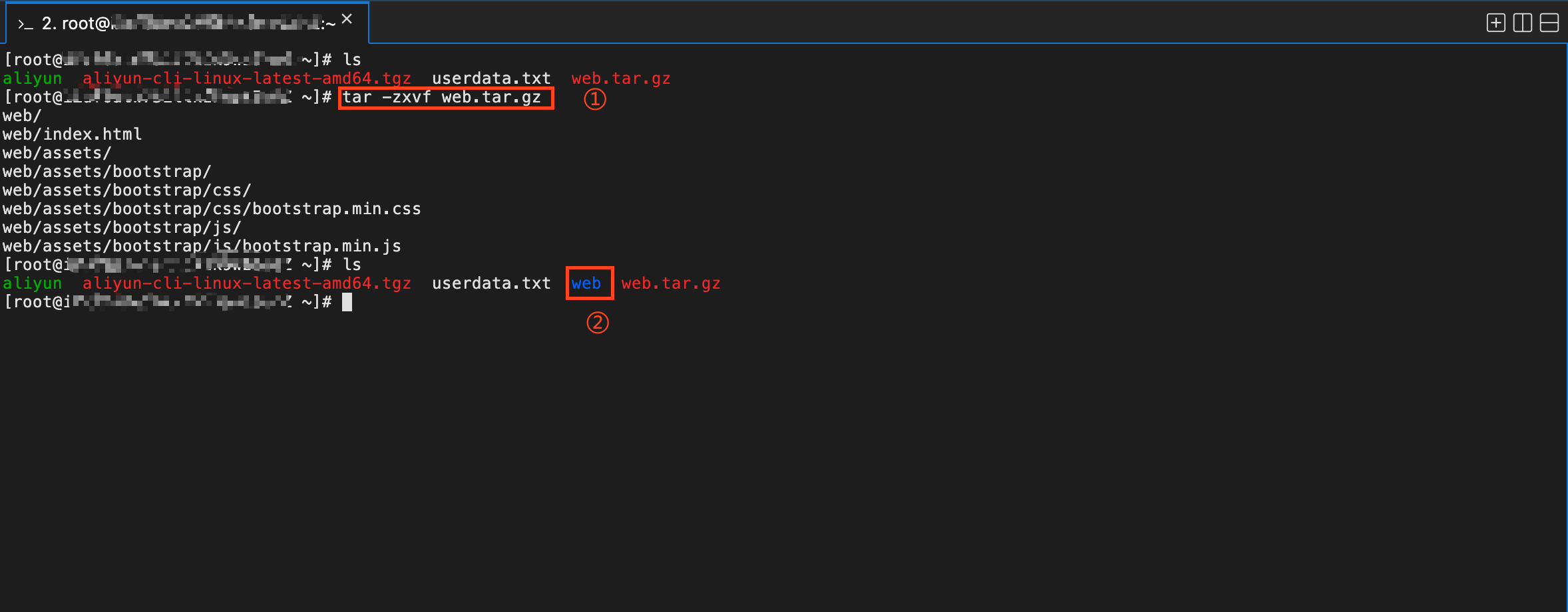Click userdata.txt next to the boxed web folder
The height and width of the screenshot is (612, 1568).
pyautogui.click(x=491, y=283)
